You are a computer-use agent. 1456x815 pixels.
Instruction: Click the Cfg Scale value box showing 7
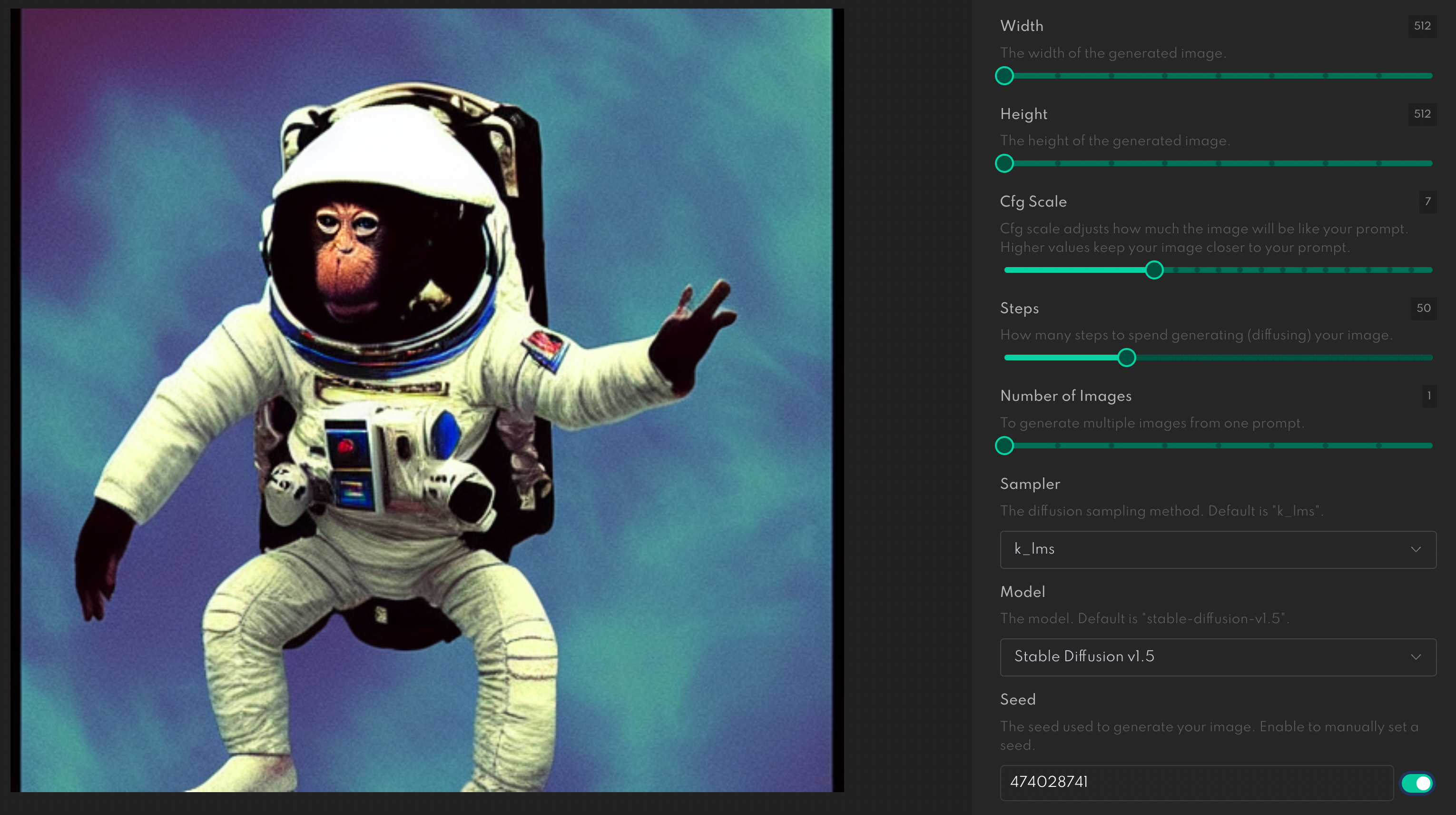(x=1428, y=201)
